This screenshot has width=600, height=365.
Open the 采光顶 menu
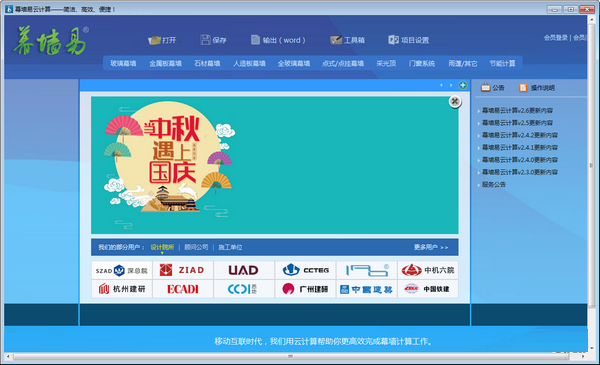386,64
